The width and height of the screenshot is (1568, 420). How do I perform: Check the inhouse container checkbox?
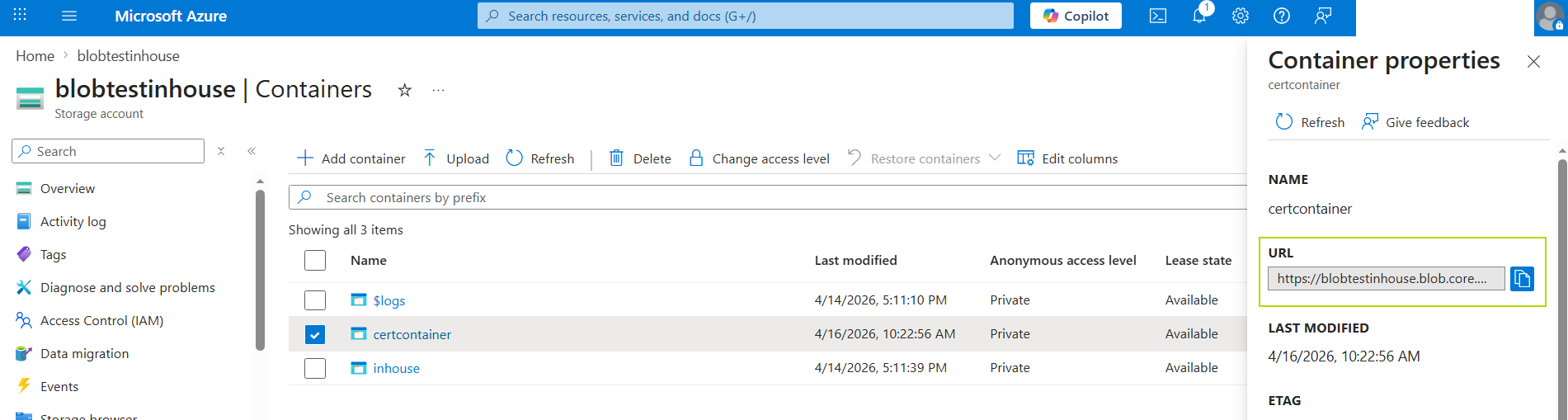coord(315,368)
